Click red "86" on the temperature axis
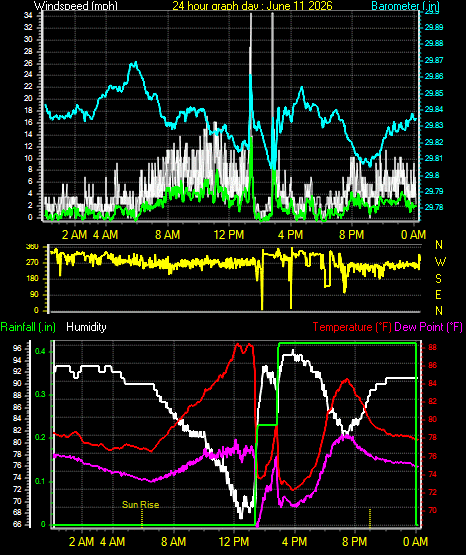 [432, 366]
